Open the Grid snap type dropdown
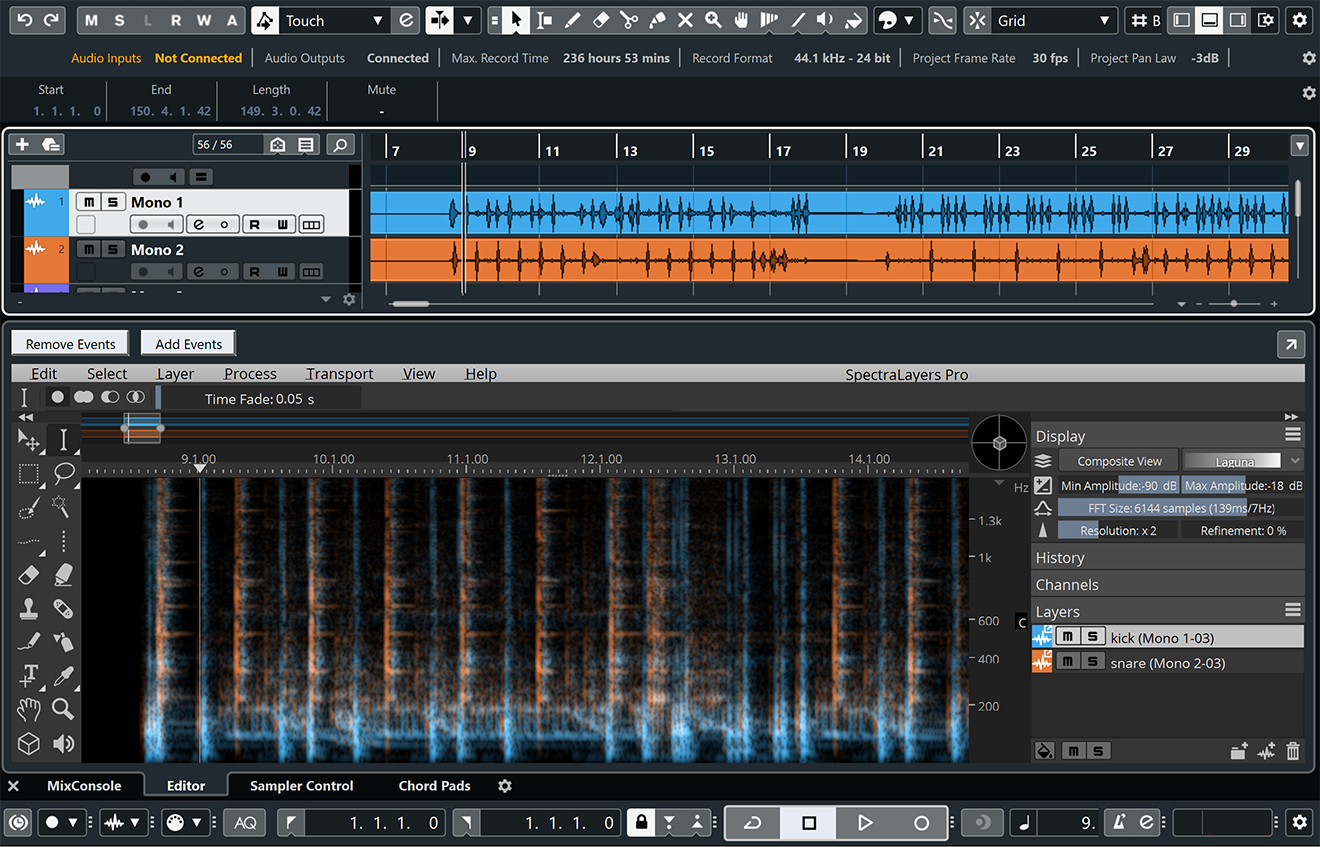The height and width of the screenshot is (847, 1320). click(x=1052, y=20)
